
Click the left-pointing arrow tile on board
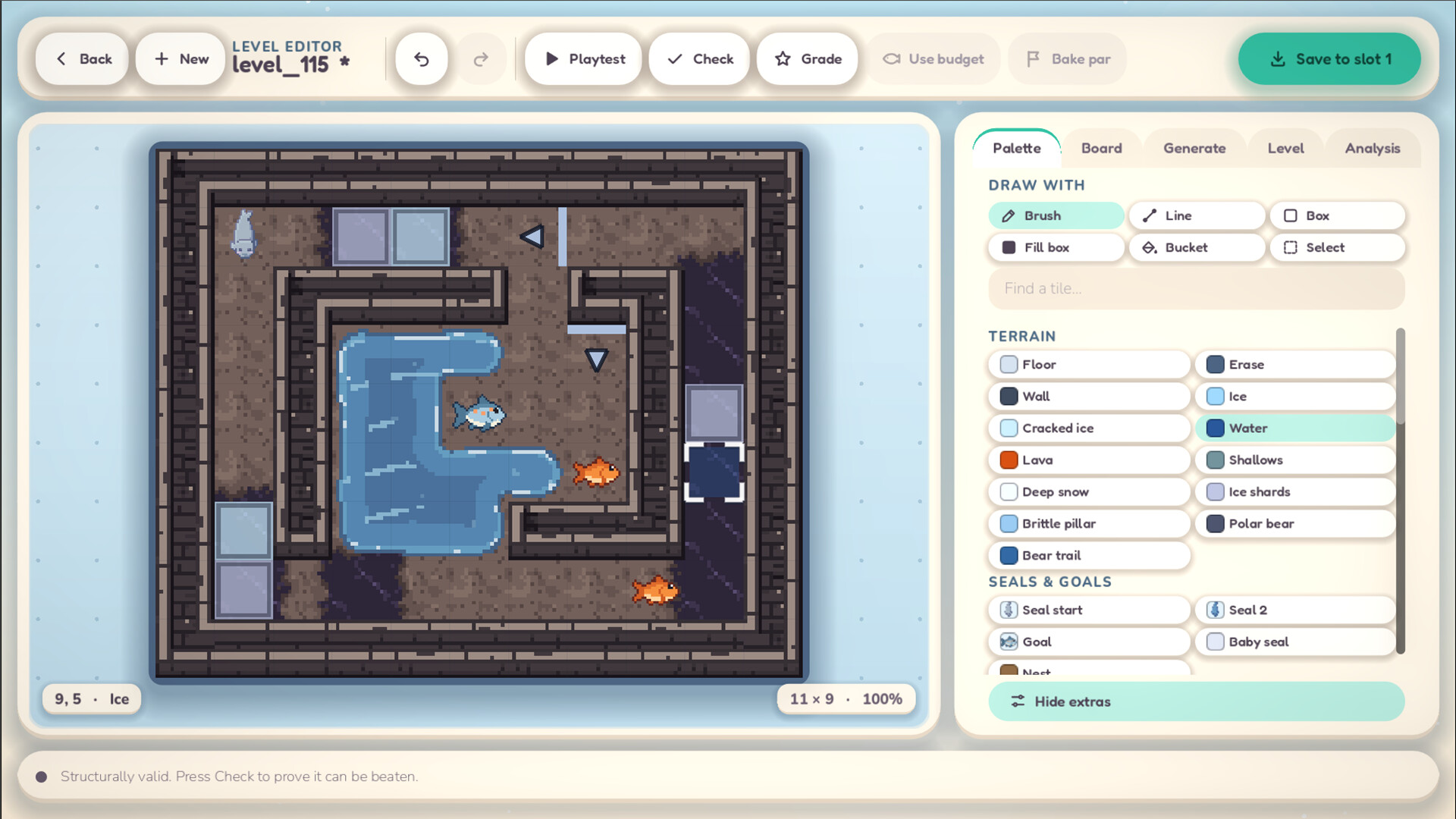(532, 237)
